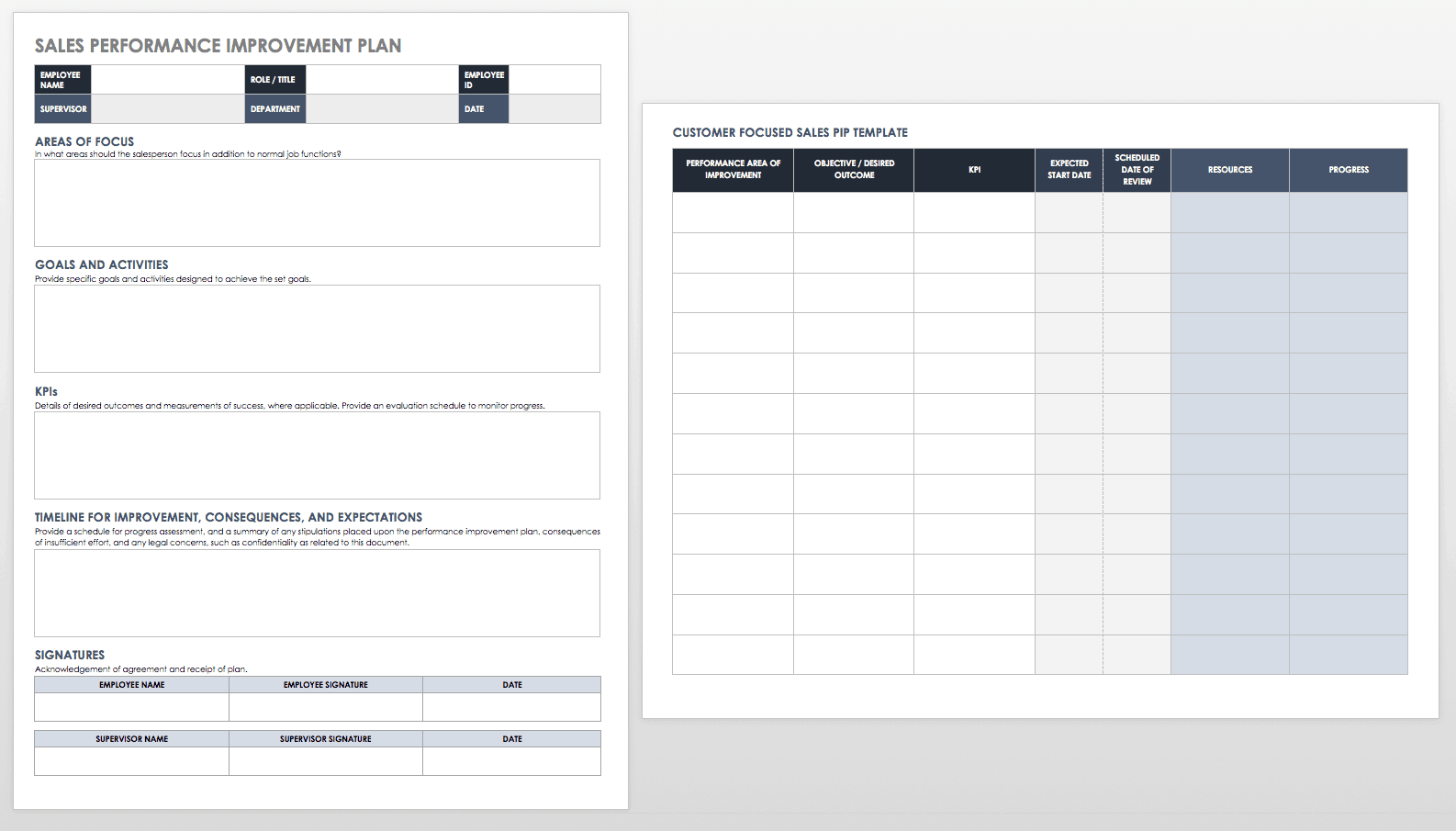Click the Role / Title blank field
Image resolution: width=1456 pixels, height=831 pixels.
(382, 80)
